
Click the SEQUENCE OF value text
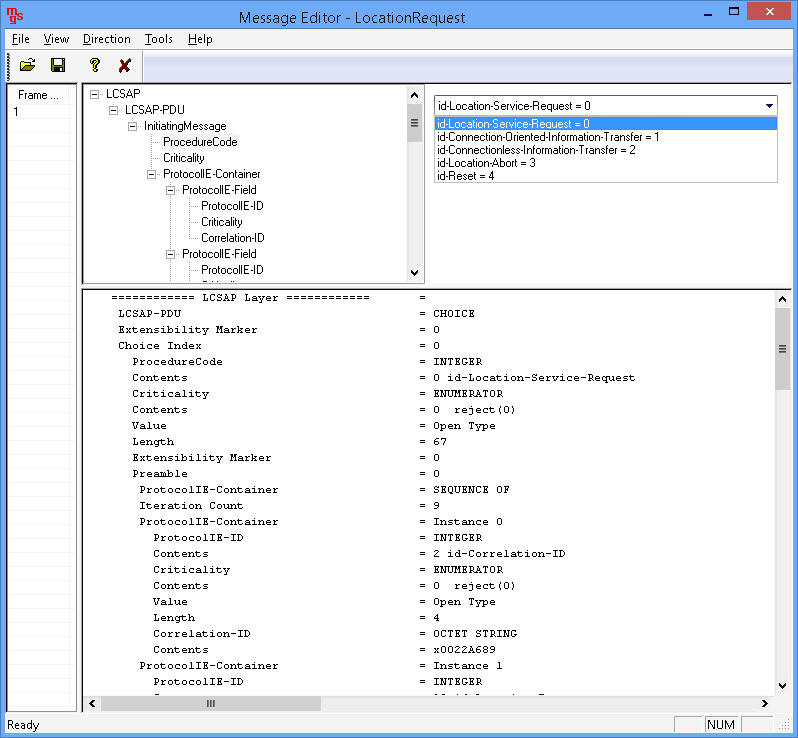click(x=471, y=490)
